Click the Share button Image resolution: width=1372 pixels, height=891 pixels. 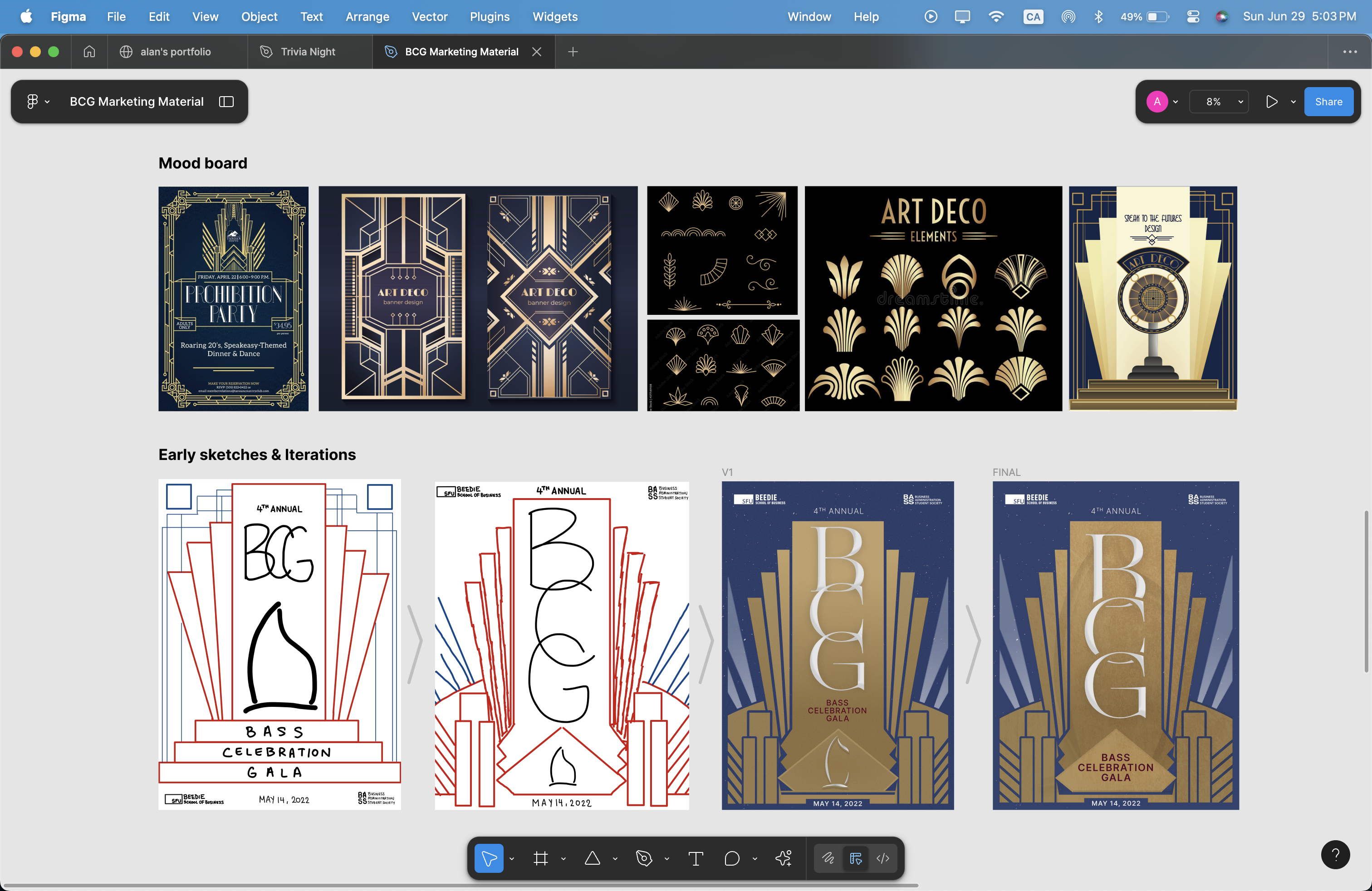[x=1328, y=102]
